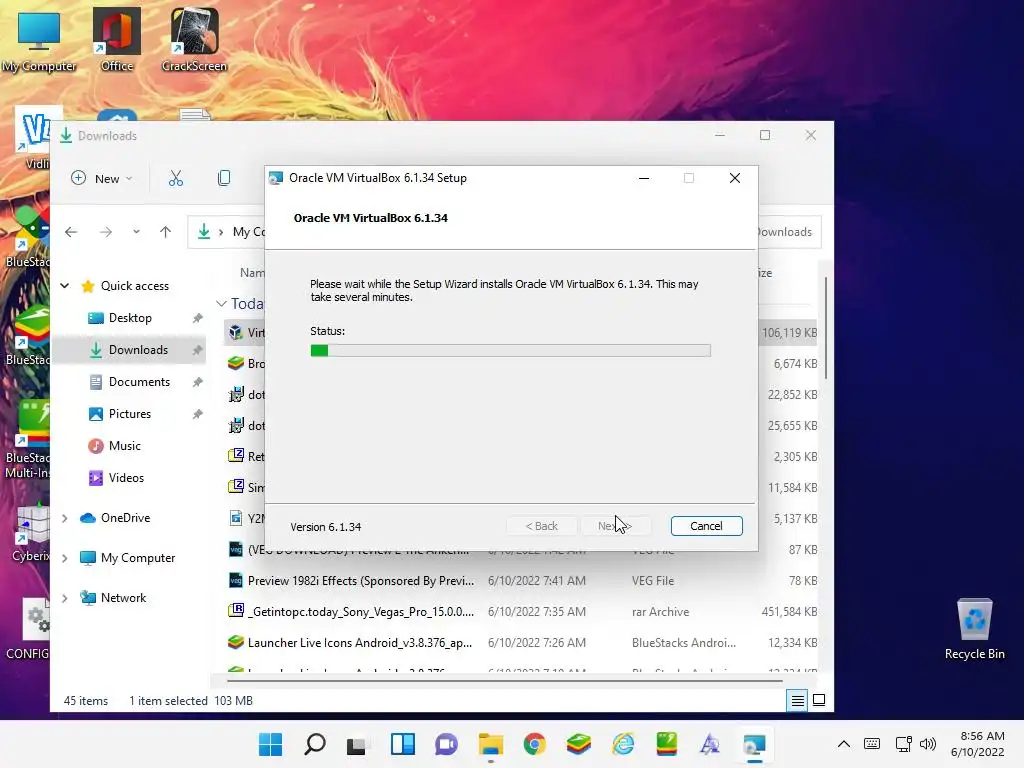This screenshot has height=768, width=1024.
Task: Open BlueStacks from taskbar
Action: [x=579, y=744]
